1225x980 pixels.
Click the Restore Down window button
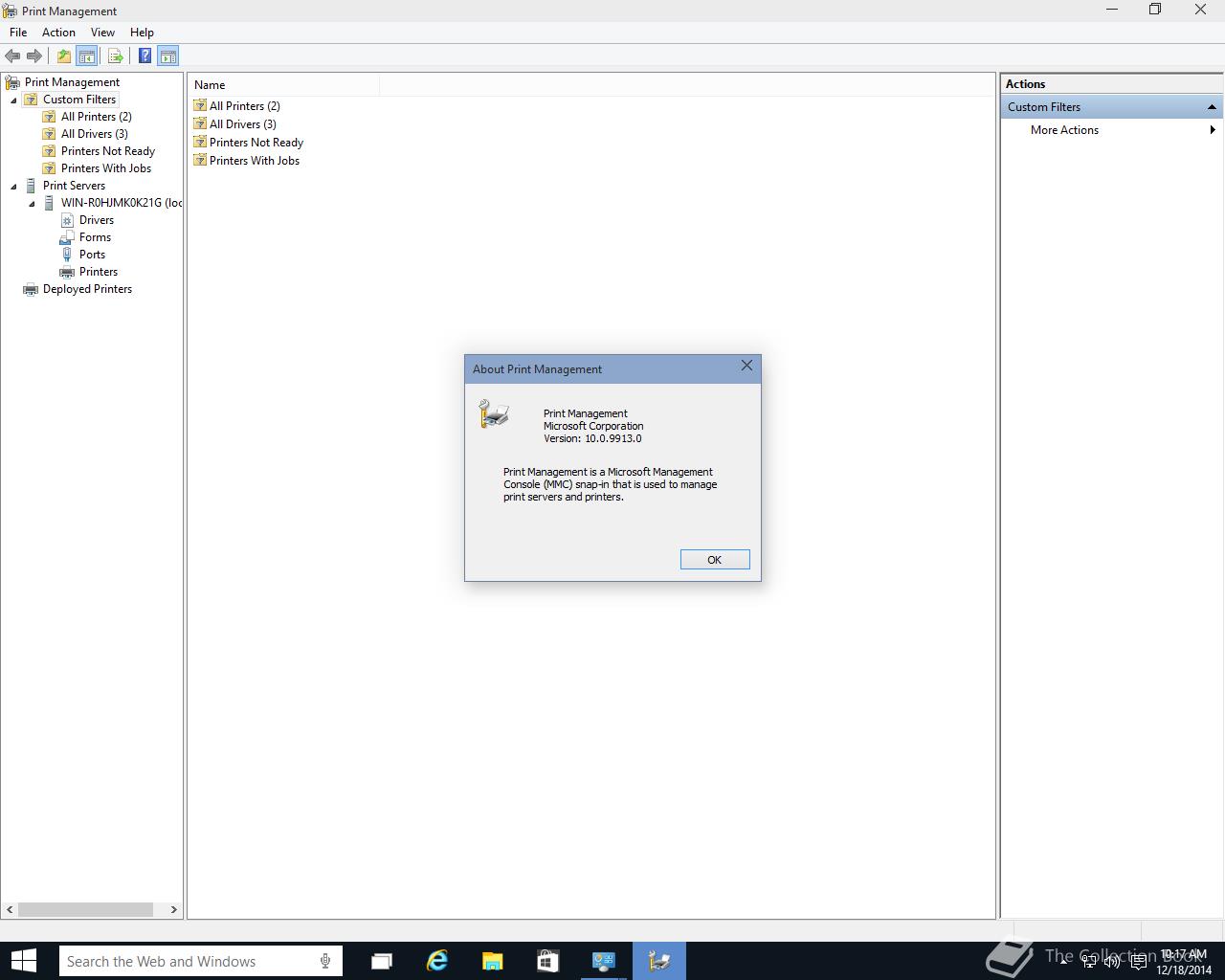[1155, 10]
